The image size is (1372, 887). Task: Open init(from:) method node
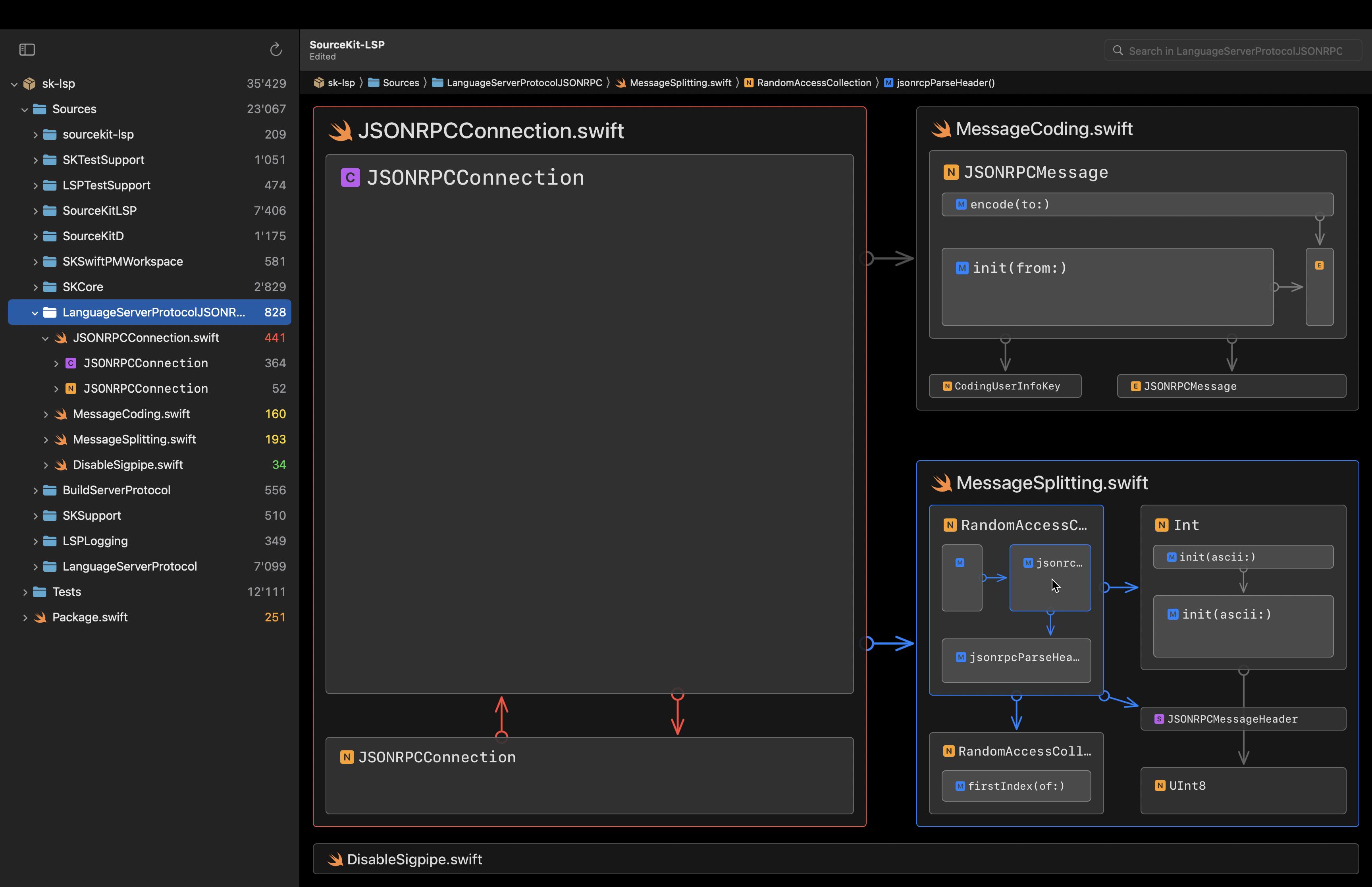[1108, 287]
